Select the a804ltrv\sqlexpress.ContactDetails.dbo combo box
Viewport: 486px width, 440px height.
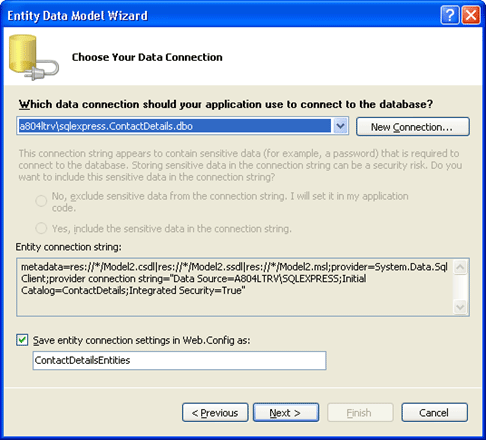click(x=182, y=126)
